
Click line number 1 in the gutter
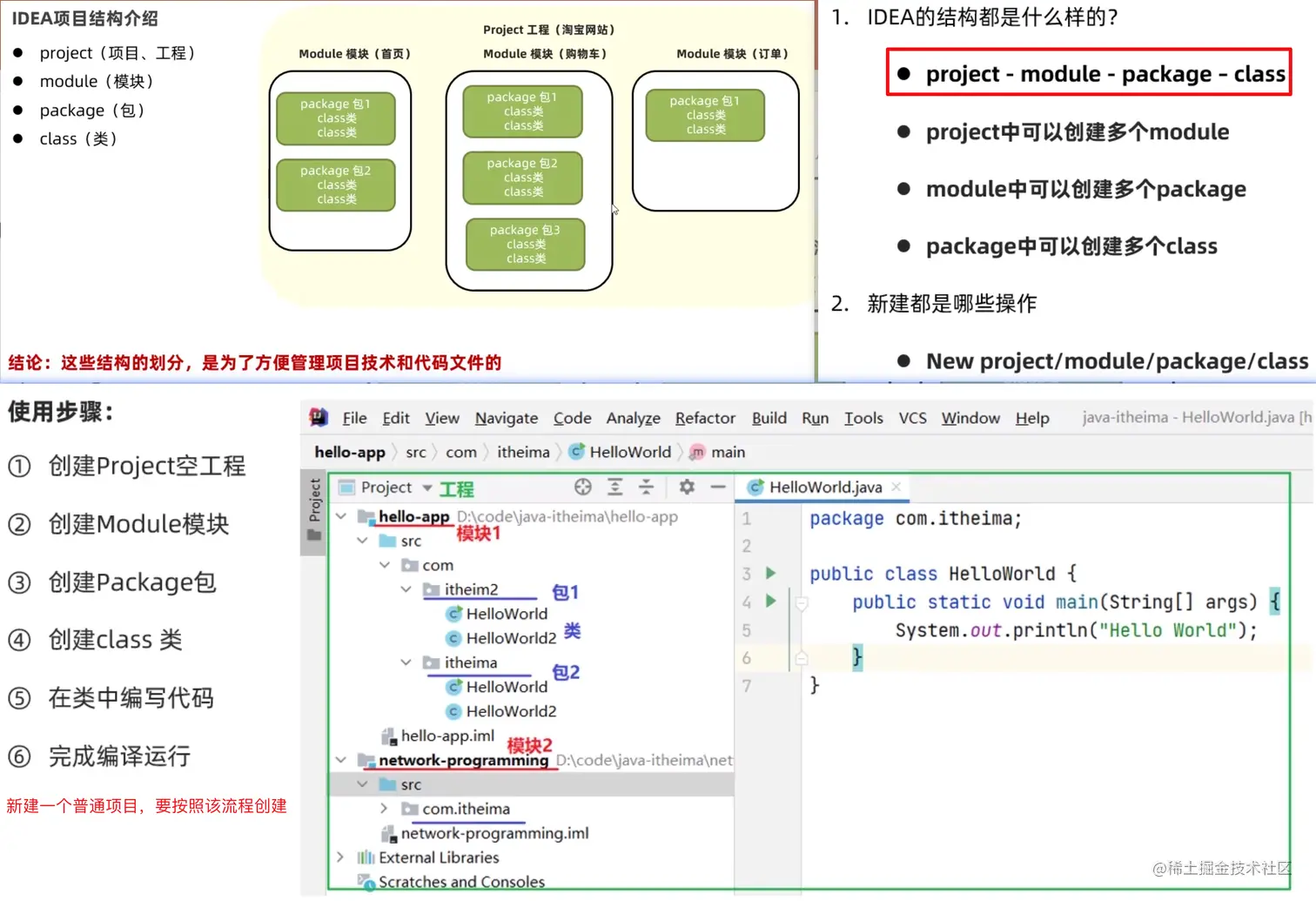click(x=746, y=519)
